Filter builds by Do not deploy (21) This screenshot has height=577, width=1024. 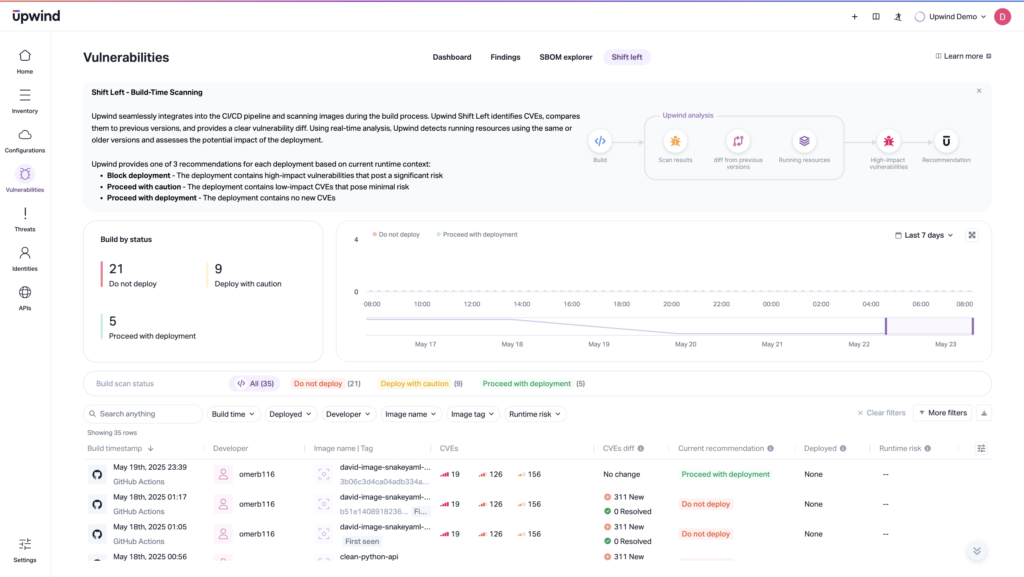point(327,384)
